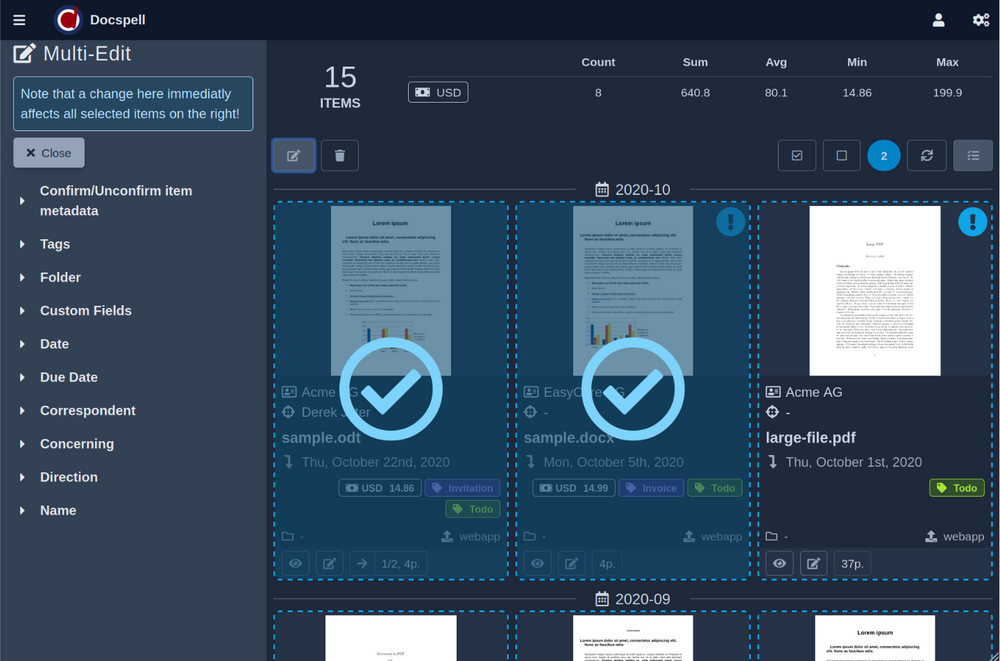This screenshot has width=1000, height=661.
Task: Deselect all items with the empty box button
Action: [841, 156]
